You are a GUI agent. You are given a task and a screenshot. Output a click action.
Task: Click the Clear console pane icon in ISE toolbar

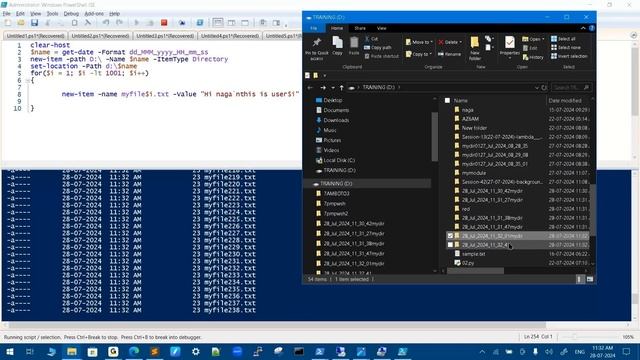88,23
